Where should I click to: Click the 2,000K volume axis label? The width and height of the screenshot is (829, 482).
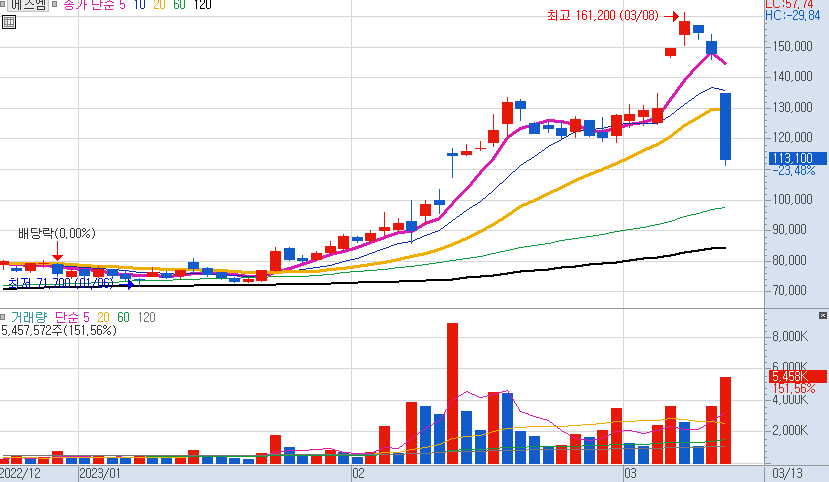(x=790, y=430)
